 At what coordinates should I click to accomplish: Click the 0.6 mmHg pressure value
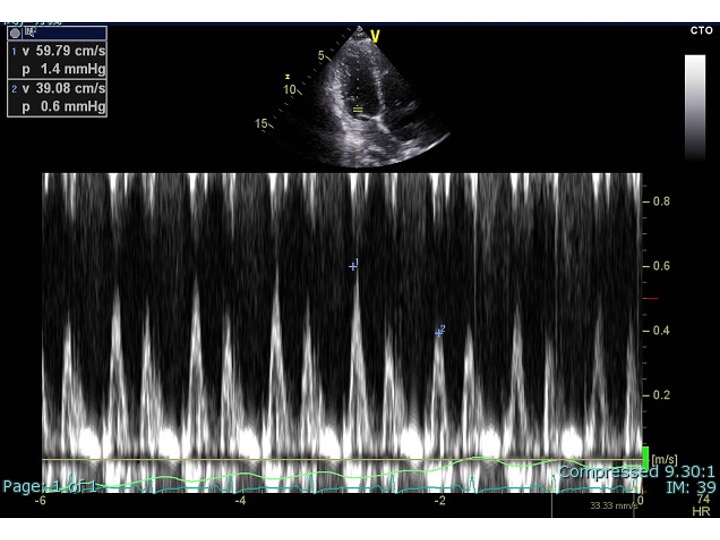(x=62, y=106)
